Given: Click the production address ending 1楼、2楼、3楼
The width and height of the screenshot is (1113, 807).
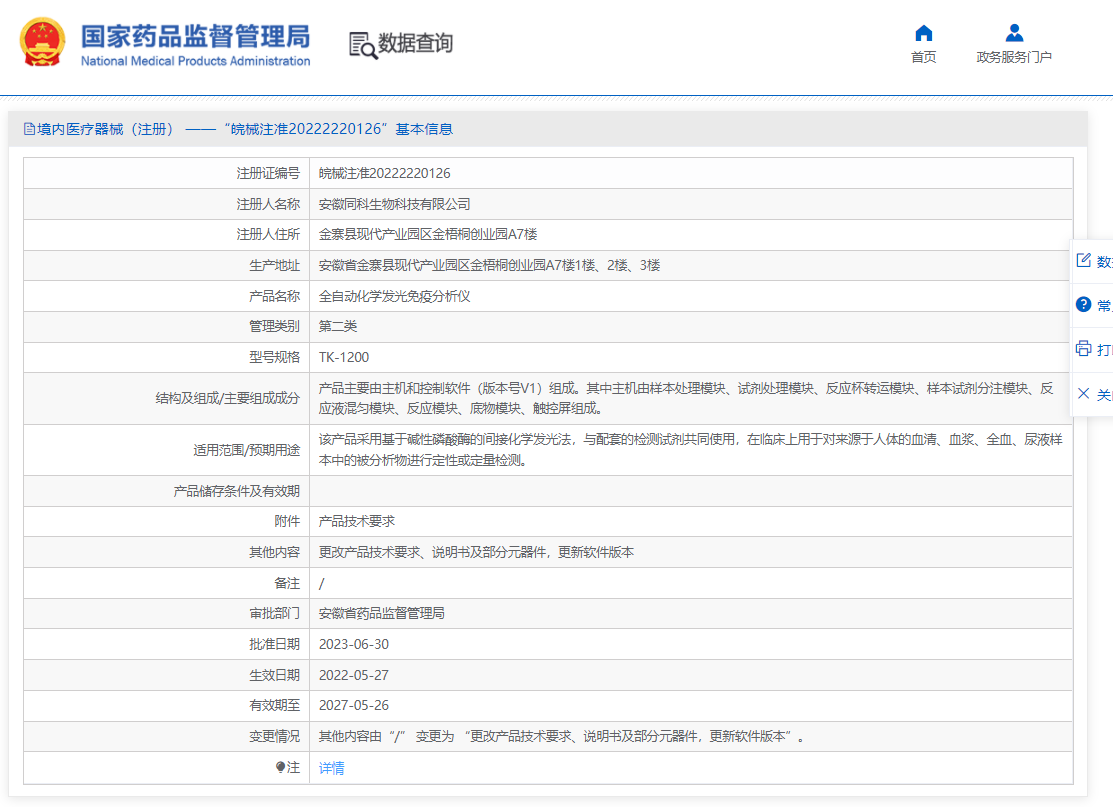Looking at the screenshot, I should (x=490, y=265).
